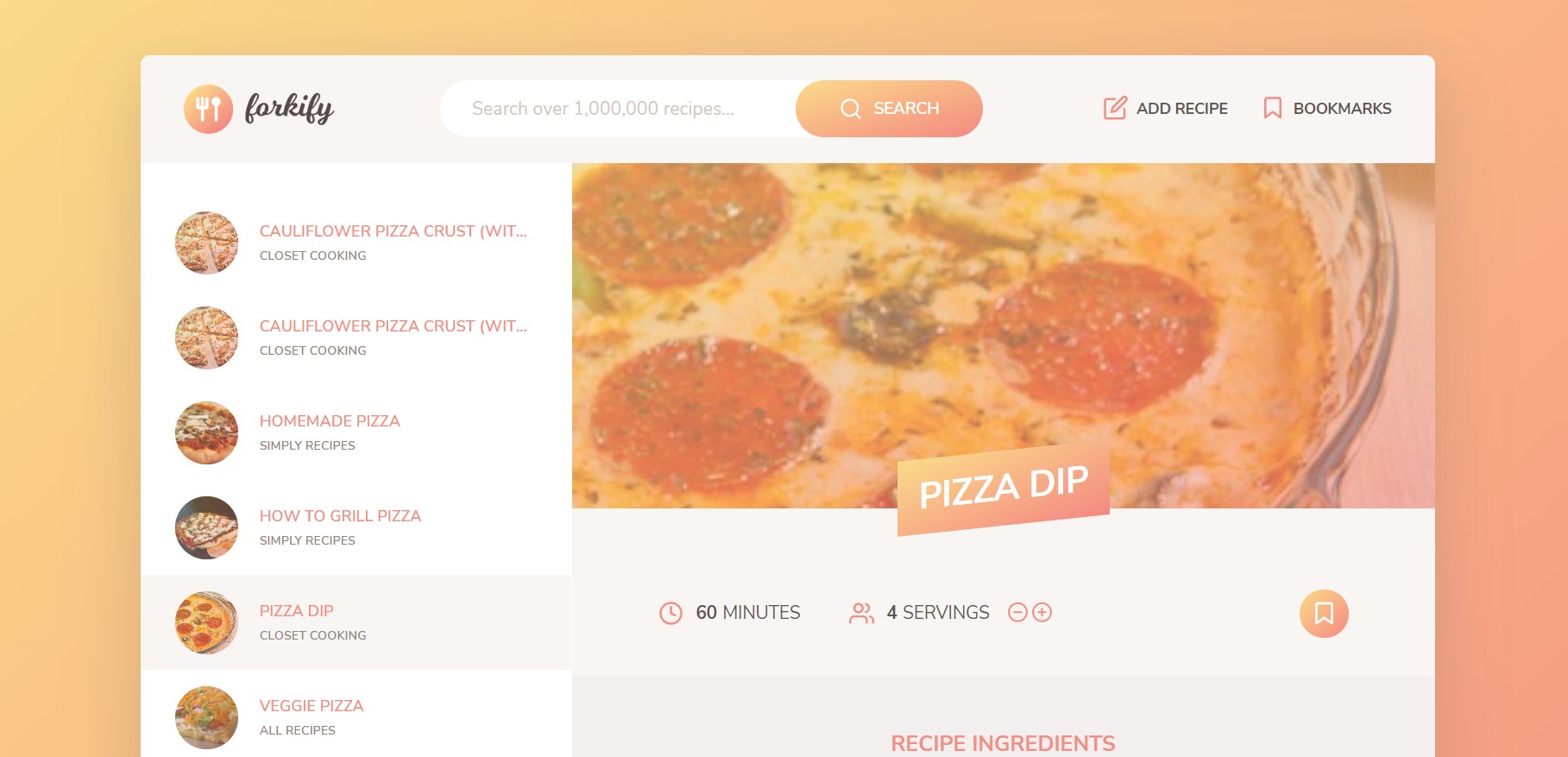Image resolution: width=1568 pixels, height=757 pixels.
Task: Click the magnifier icon in Search button
Action: (851, 109)
